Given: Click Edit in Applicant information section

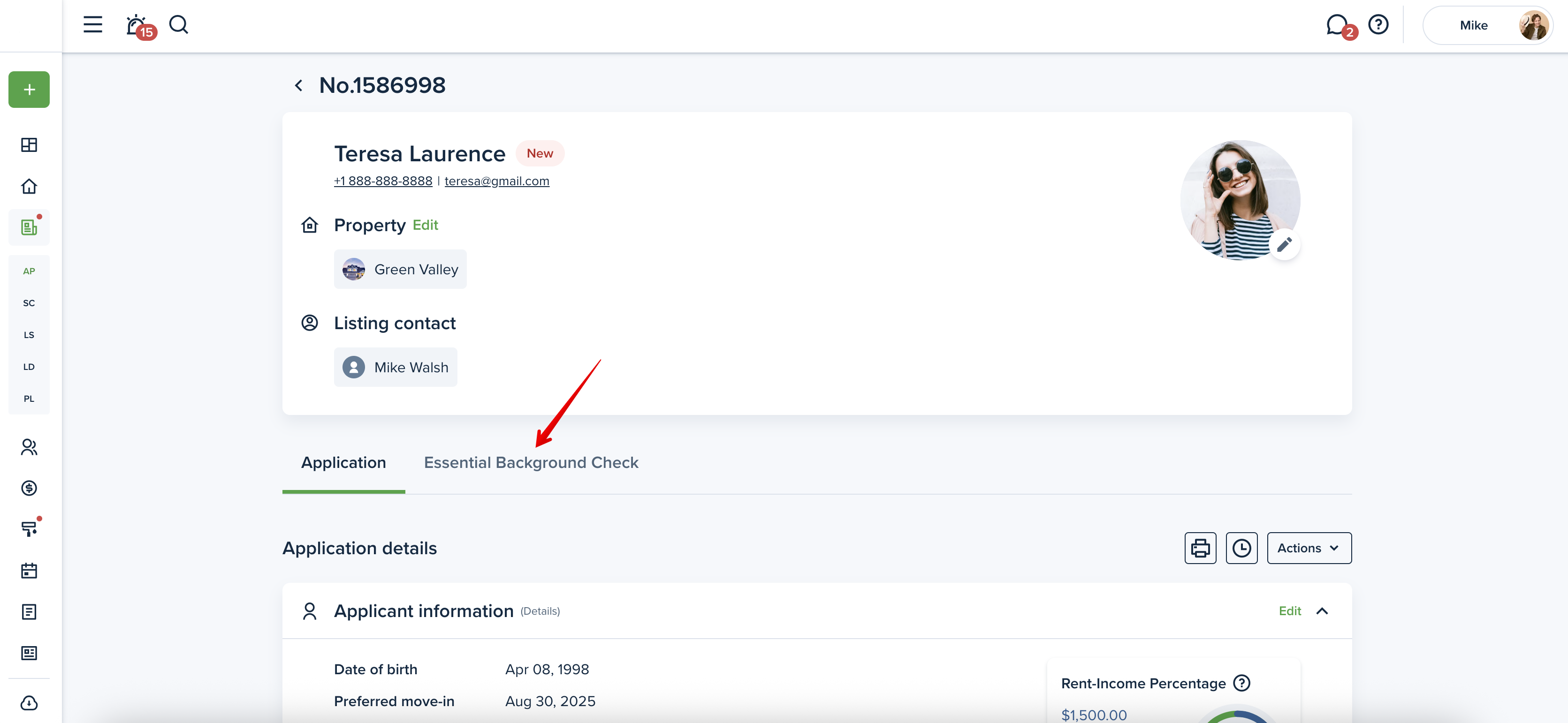Looking at the screenshot, I should pos(1290,611).
